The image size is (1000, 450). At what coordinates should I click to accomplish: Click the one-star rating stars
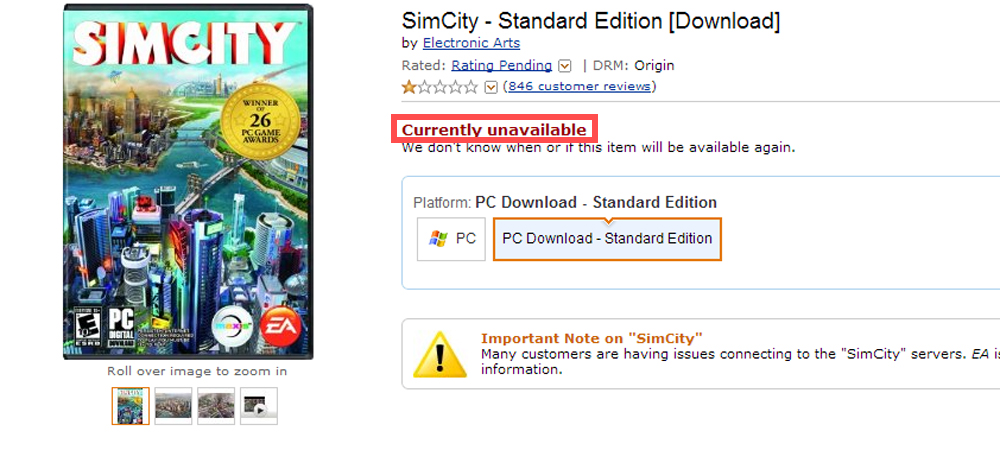tap(440, 87)
